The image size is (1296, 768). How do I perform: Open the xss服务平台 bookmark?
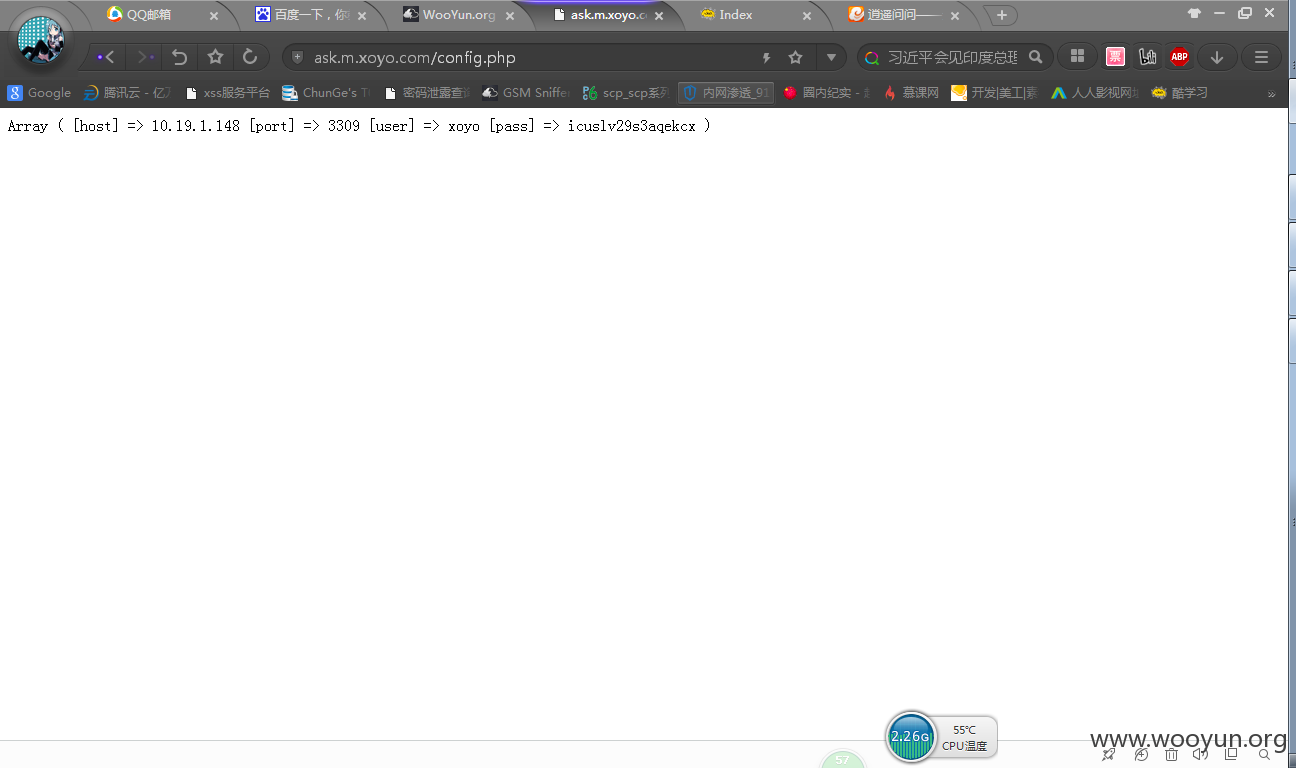(x=228, y=93)
